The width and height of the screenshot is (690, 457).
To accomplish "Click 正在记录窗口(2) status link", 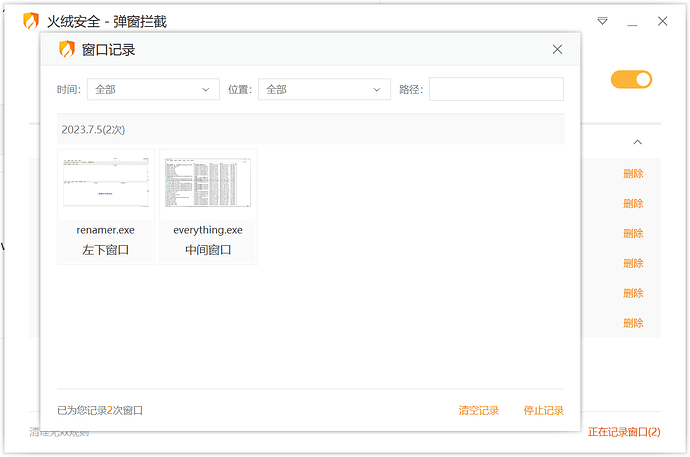I will (624, 432).
